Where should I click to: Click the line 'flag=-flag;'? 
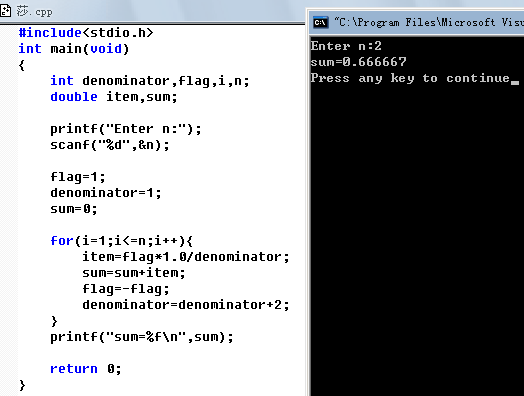click(x=126, y=289)
